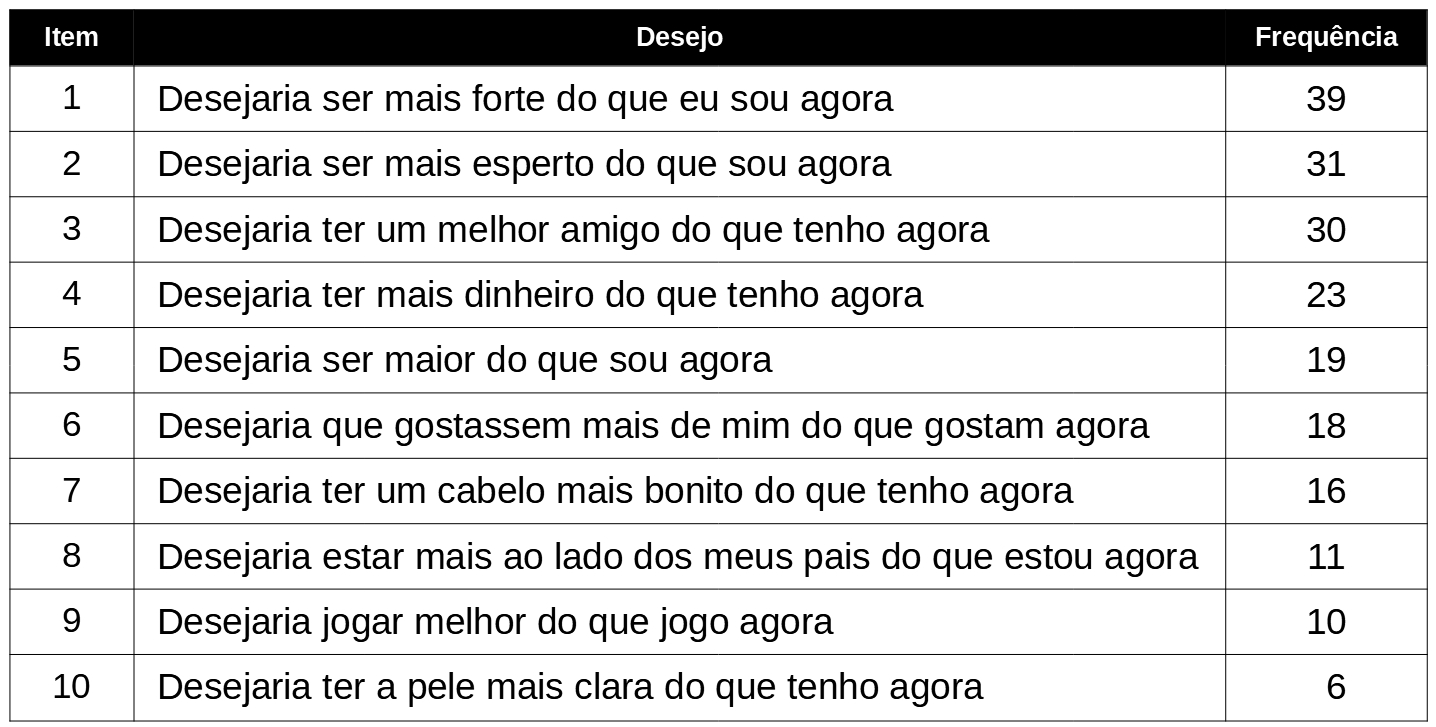Select the 'Desejaria ser maior' text cell
1436x727 pixels.
click(465, 360)
